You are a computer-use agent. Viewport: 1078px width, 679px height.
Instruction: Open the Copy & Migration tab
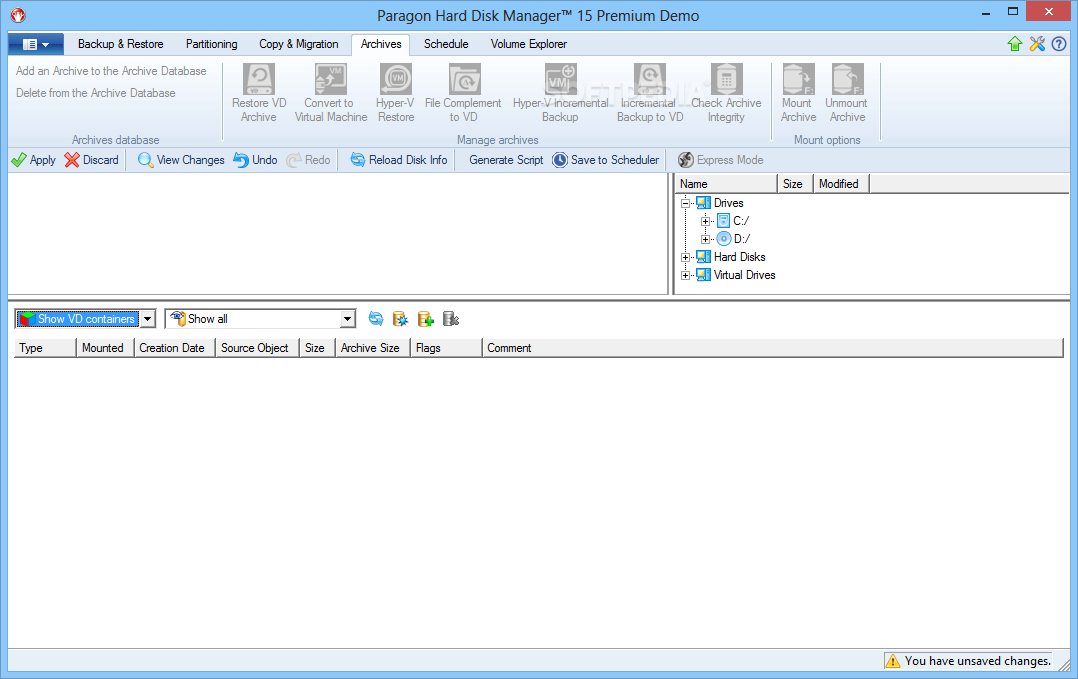pyautogui.click(x=298, y=44)
